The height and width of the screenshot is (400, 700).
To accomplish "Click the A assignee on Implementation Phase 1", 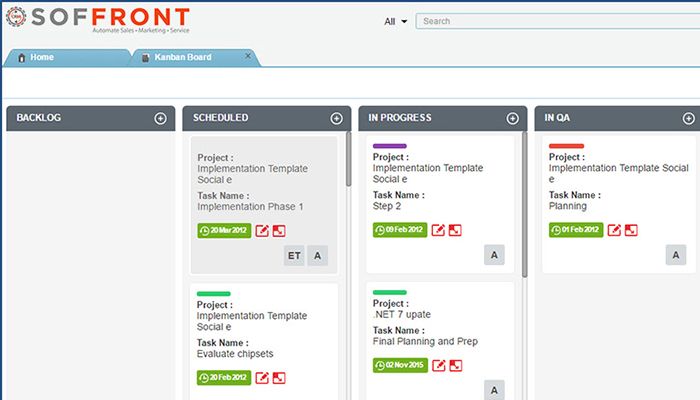I will (317, 256).
